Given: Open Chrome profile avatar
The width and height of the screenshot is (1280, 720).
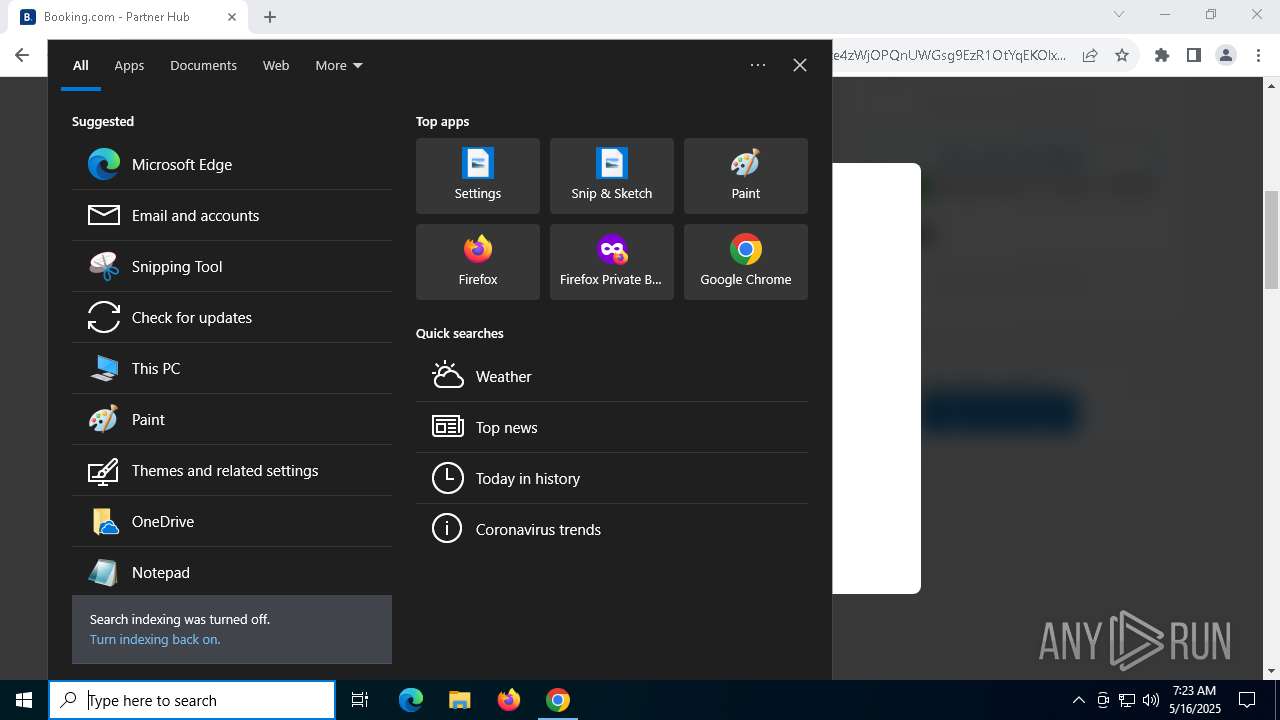Looking at the screenshot, I should (1226, 56).
